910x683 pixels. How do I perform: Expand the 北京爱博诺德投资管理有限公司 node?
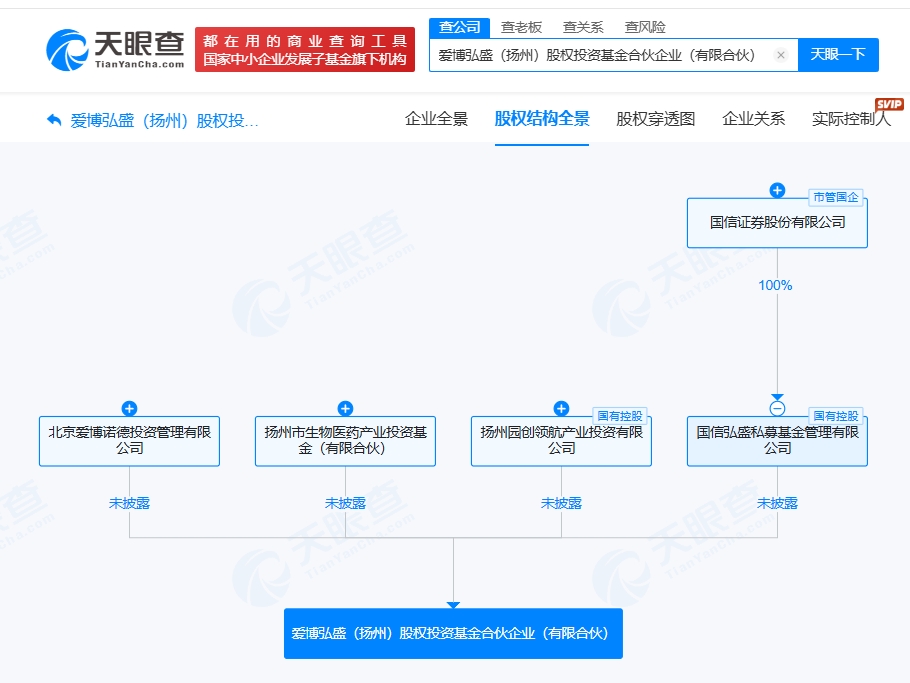pos(129,408)
